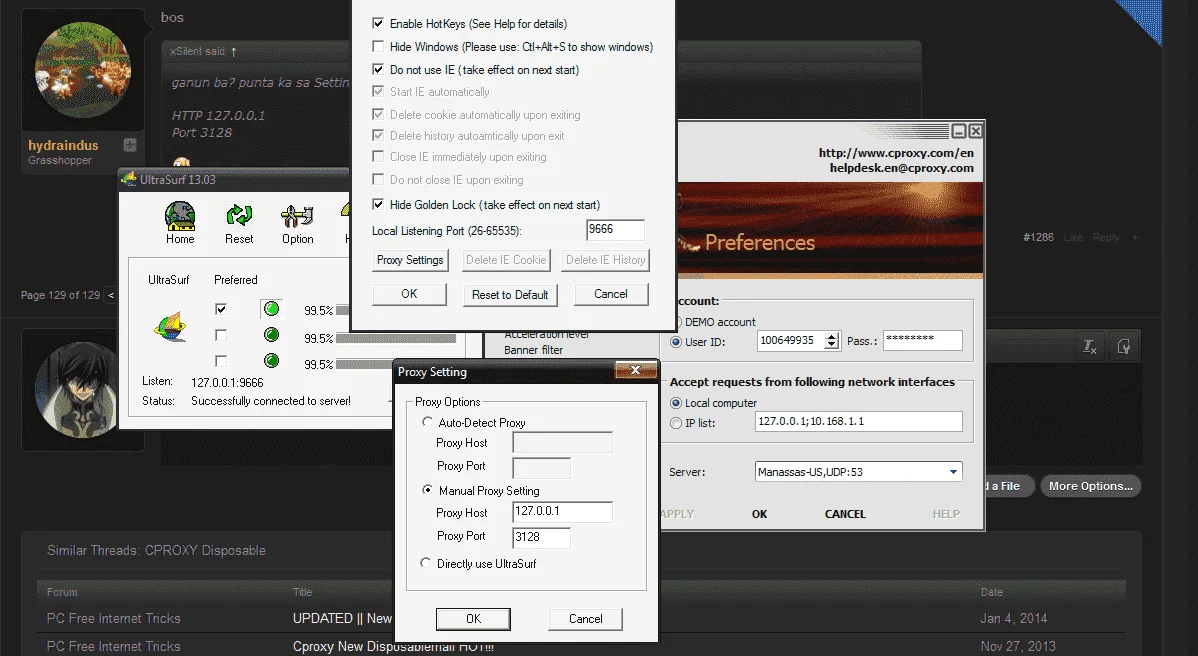The height and width of the screenshot is (656, 1198).
Task: Select IP list radio button
Action: pos(675,422)
